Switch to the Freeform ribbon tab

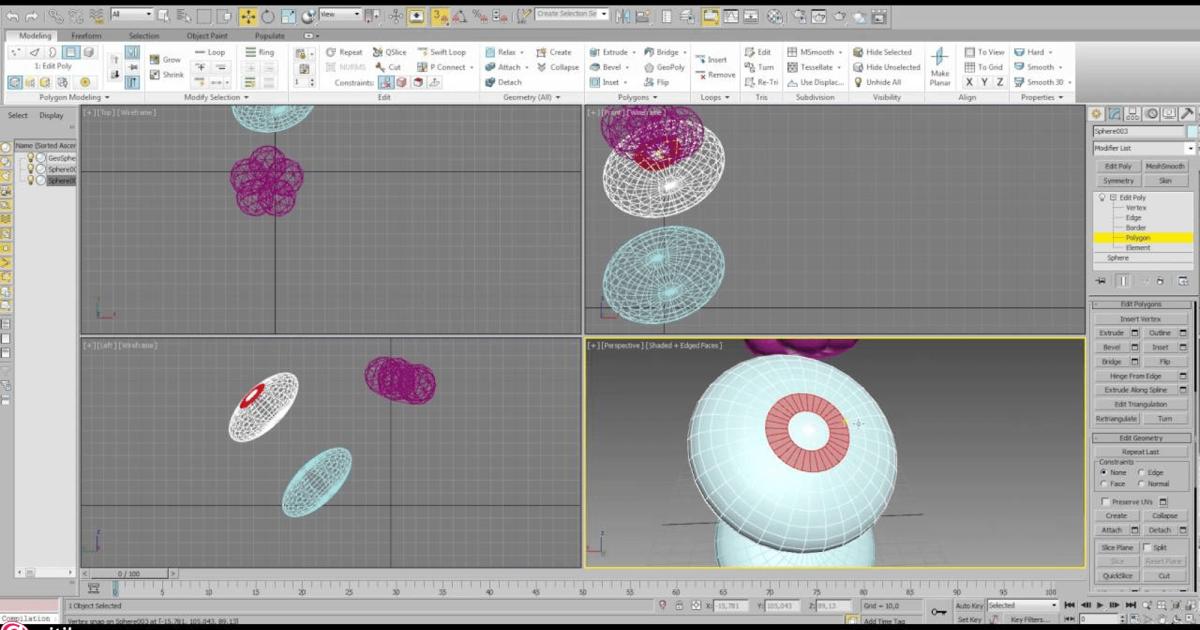87,36
